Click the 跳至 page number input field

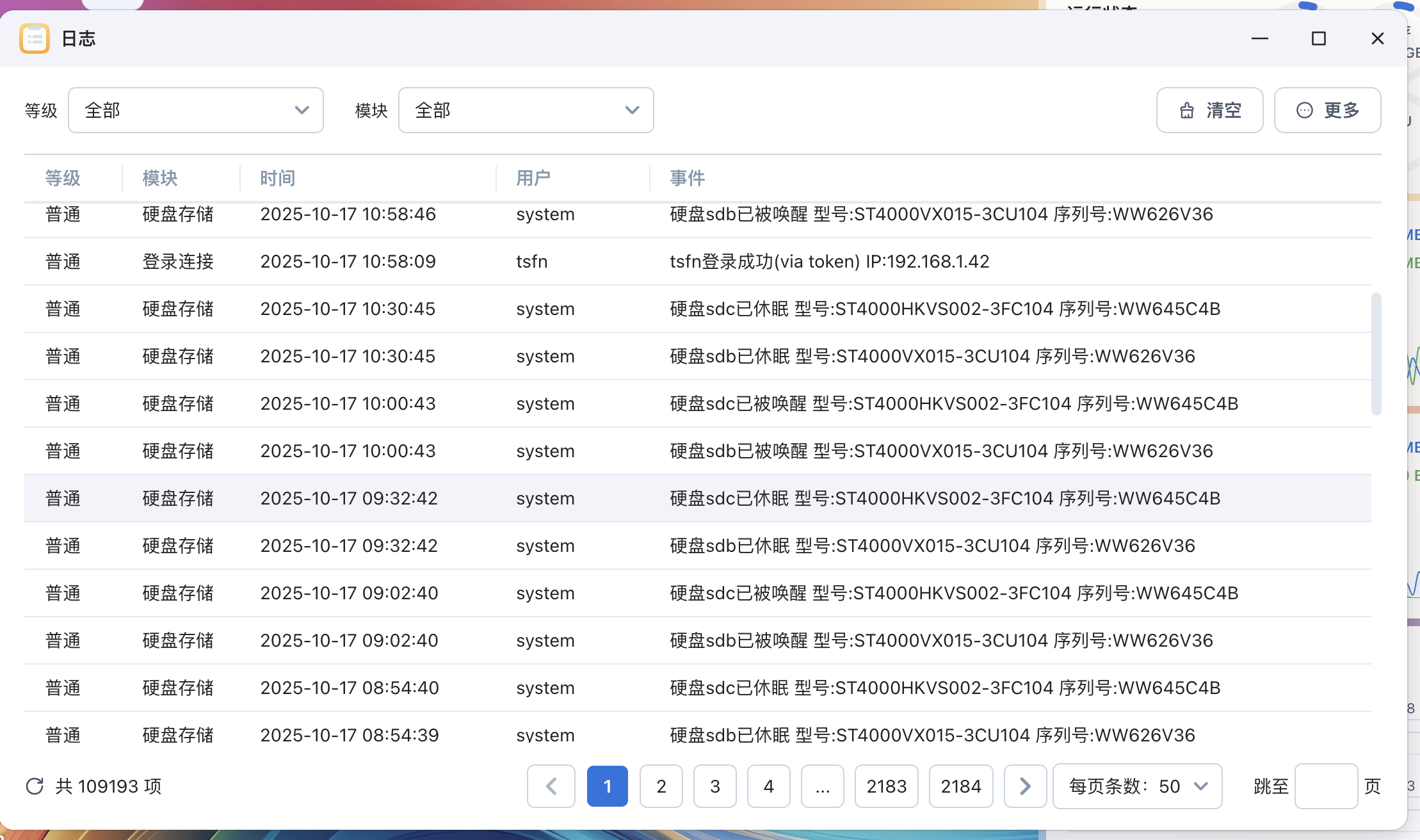click(1325, 786)
